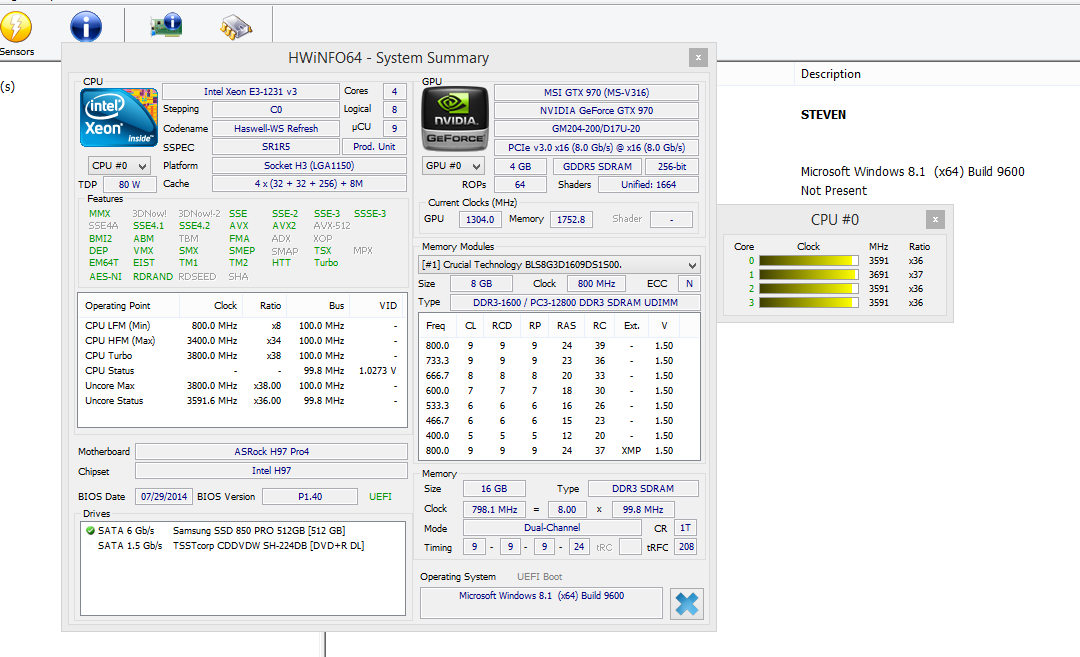Close the System Summary window
Image resolution: width=1080 pixels, height=657 pixels.
click(x=698, y=58)
